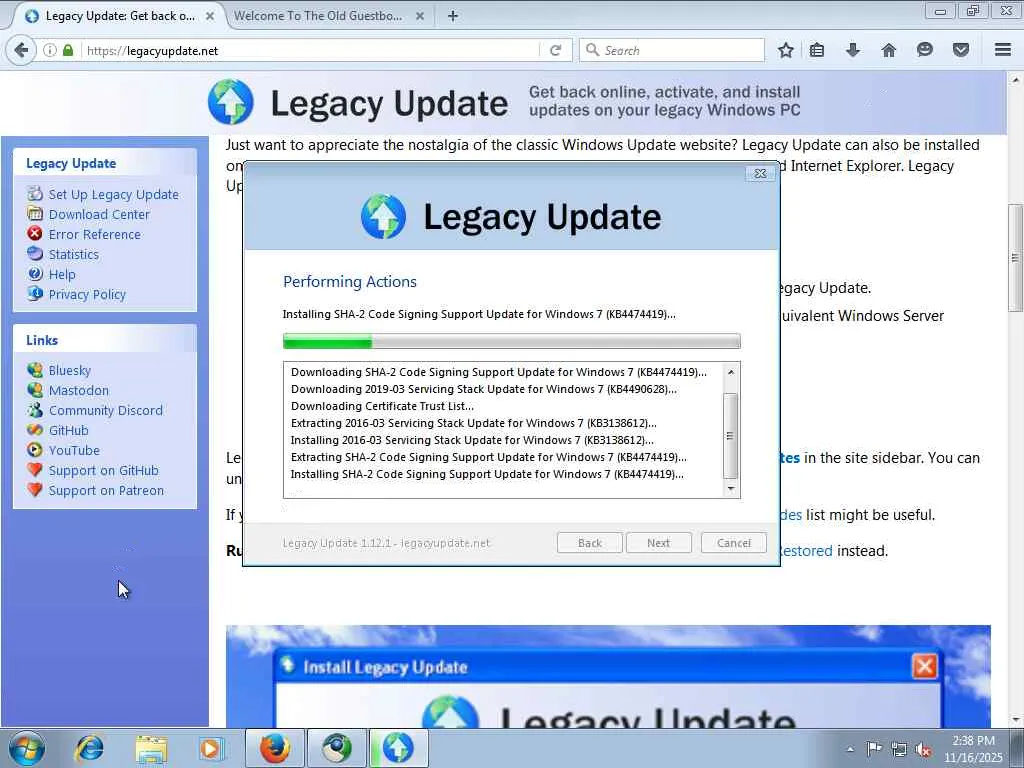Screen dimensions: 1024x768
Task: Select log line Installing 2016-03 Servicing Stack Update
Action: point(472,440)
